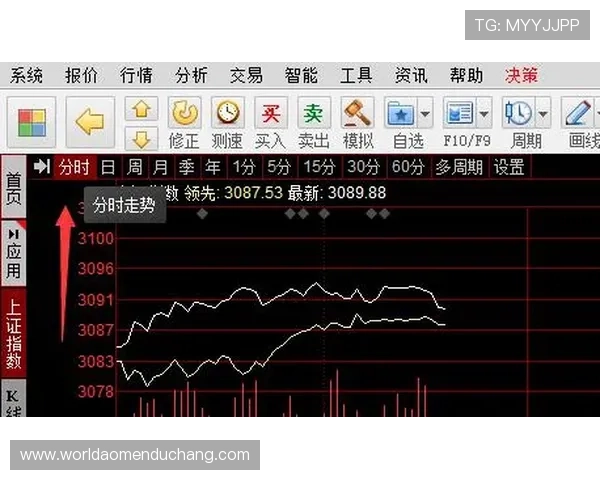Open the 应用 side tab
The width and height of the screenshot is (600, 480).
click(14, 253)
